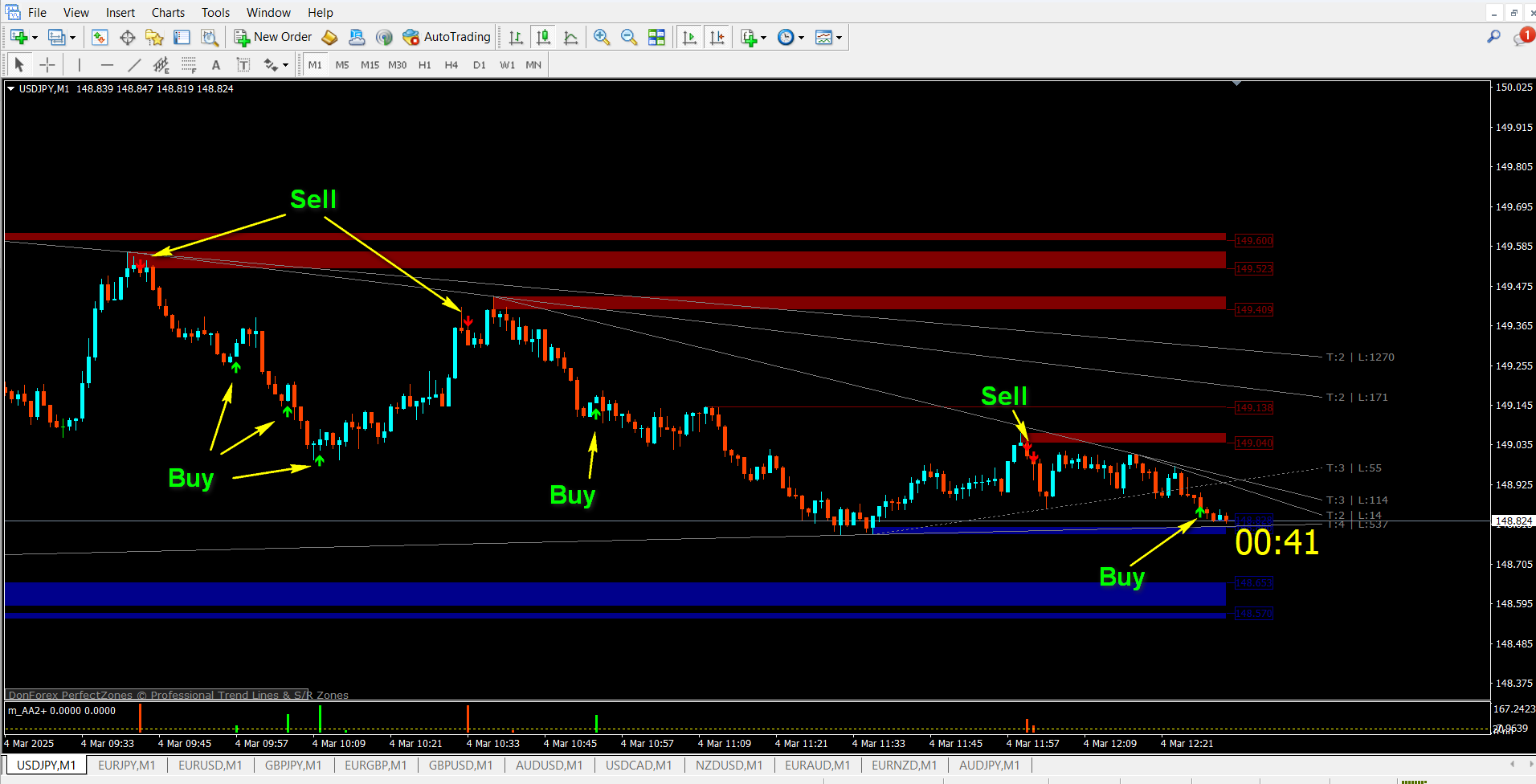Toggle auto scroll to latest bar
1536x784 pixels.
[689, 37]
